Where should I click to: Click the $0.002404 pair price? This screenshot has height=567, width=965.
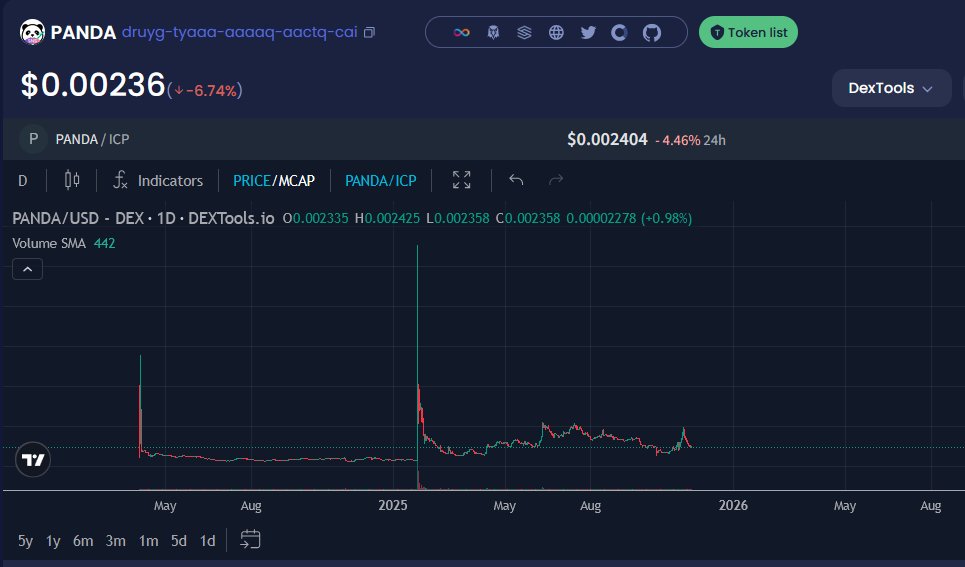pyautogui.click(x=607, y=139)
